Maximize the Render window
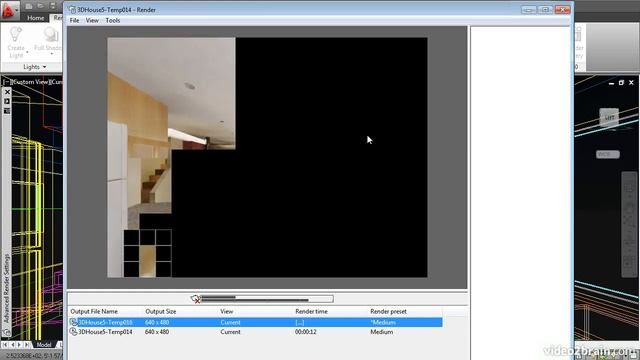 tap(545, 9)
